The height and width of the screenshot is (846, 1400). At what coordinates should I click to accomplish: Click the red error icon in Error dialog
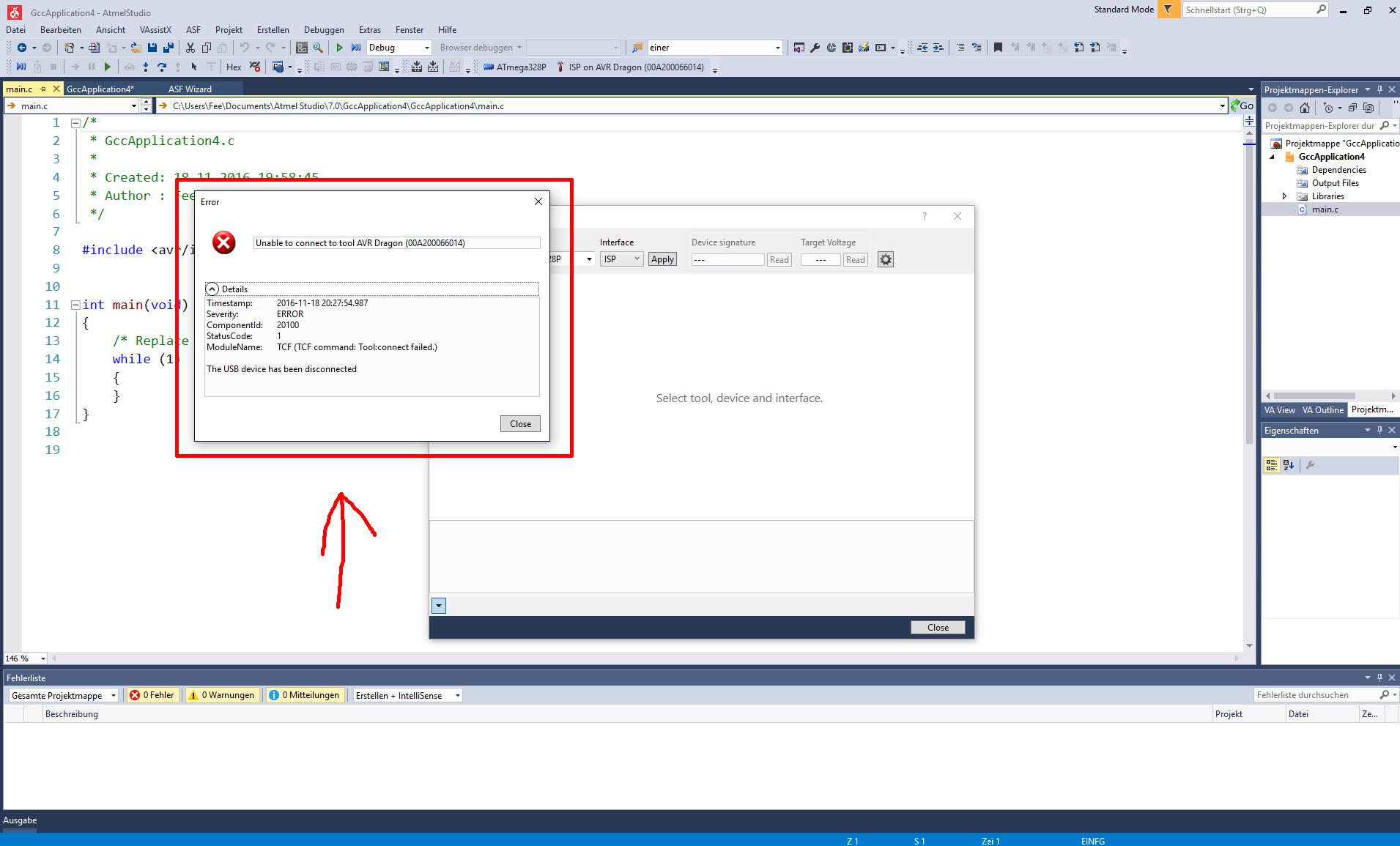click(224, 242)
